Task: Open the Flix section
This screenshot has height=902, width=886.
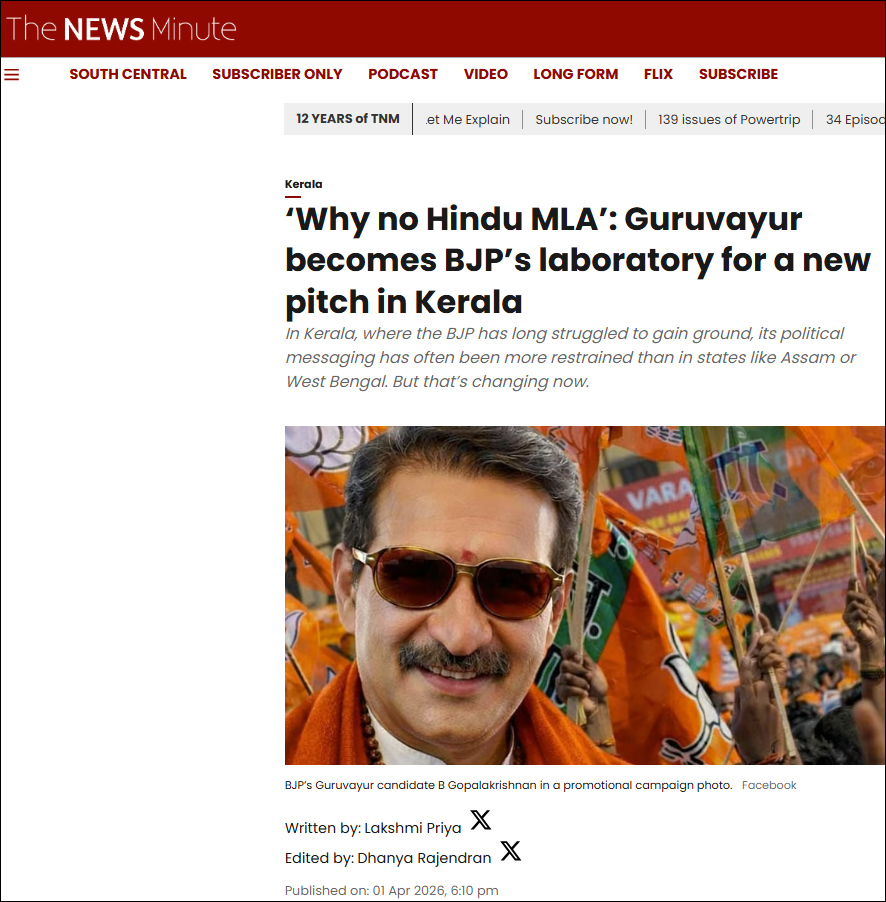Action: tap(658, 74)
